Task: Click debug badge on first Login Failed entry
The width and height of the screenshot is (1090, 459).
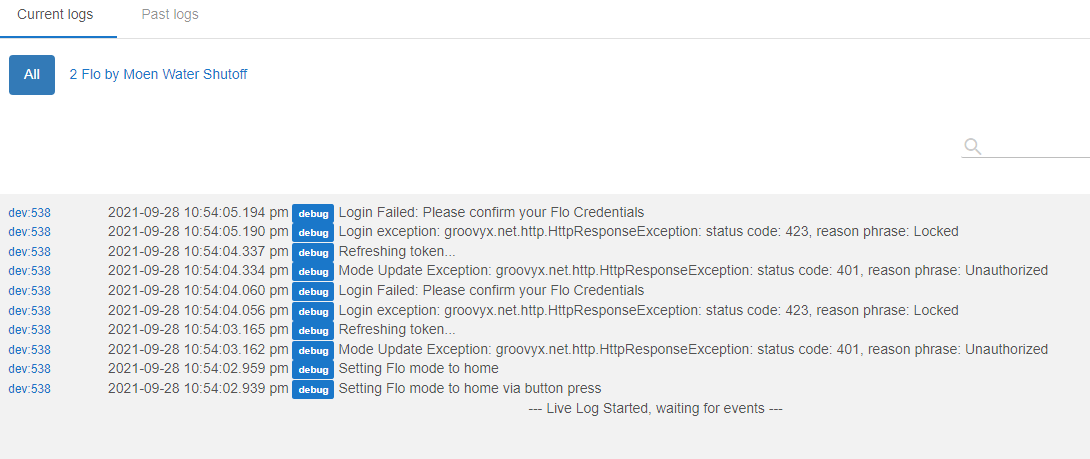Action: (313, 213)
